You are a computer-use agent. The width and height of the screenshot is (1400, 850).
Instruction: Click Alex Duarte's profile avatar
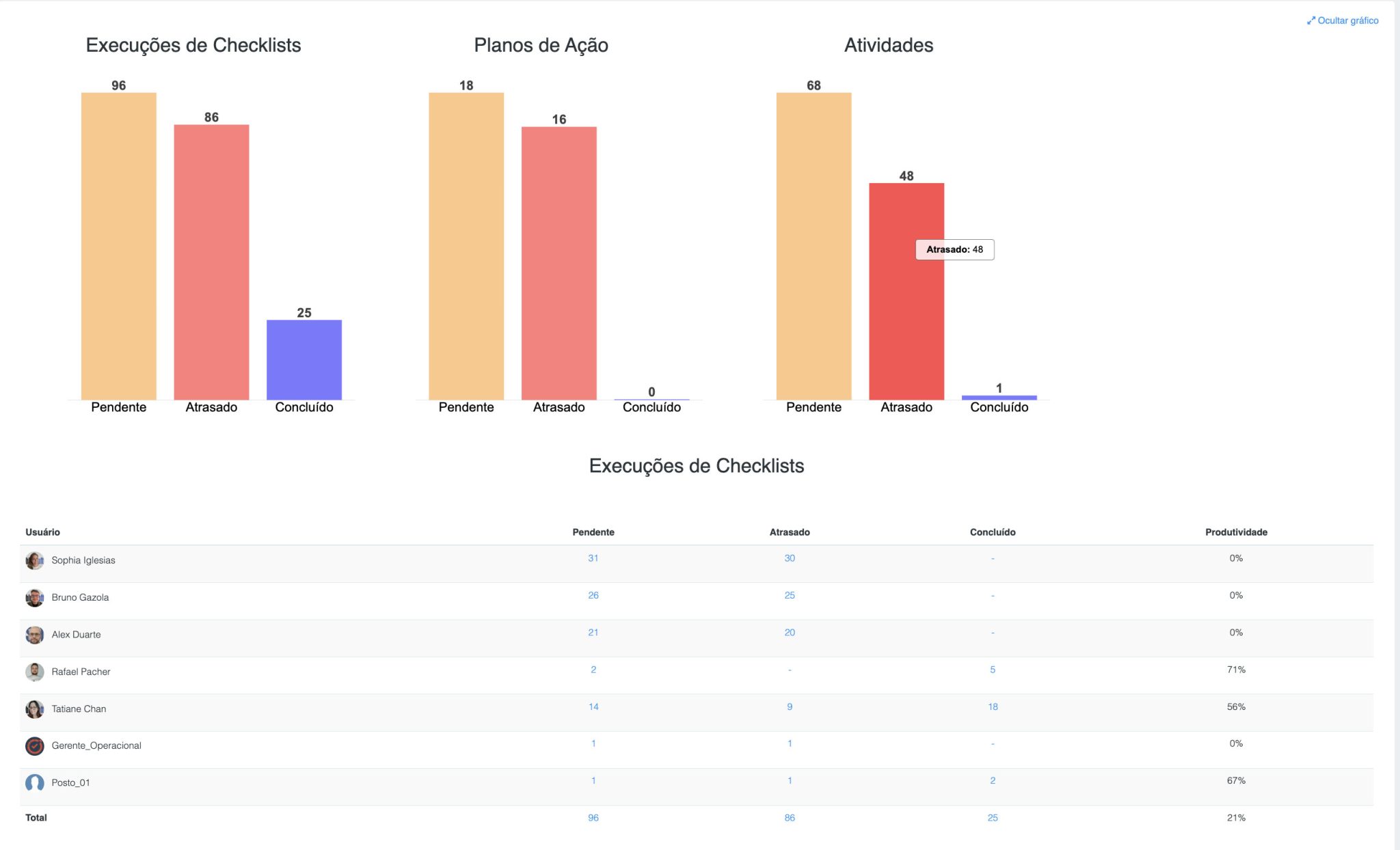(x=35, y=634)
